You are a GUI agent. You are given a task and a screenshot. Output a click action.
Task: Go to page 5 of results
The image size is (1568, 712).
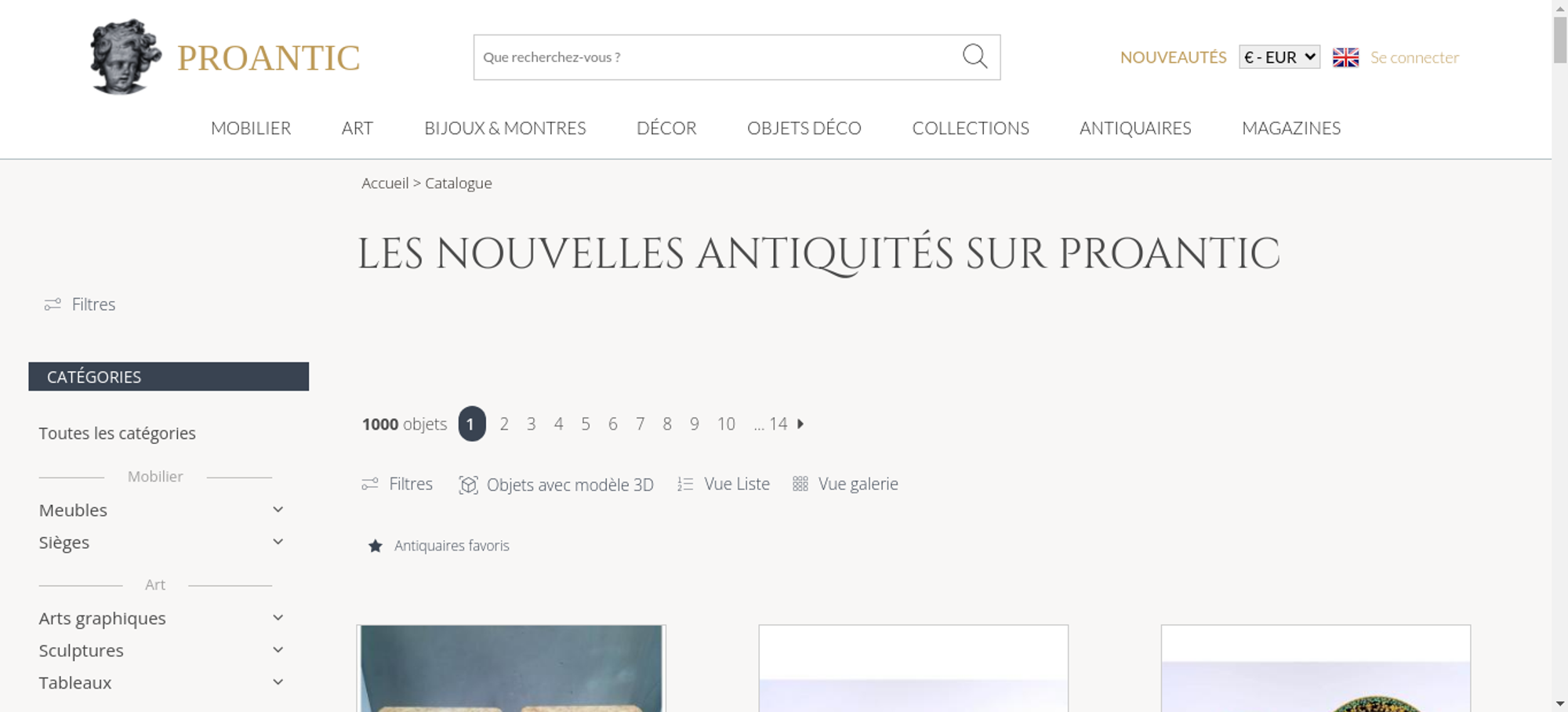[x=585, y=424]
